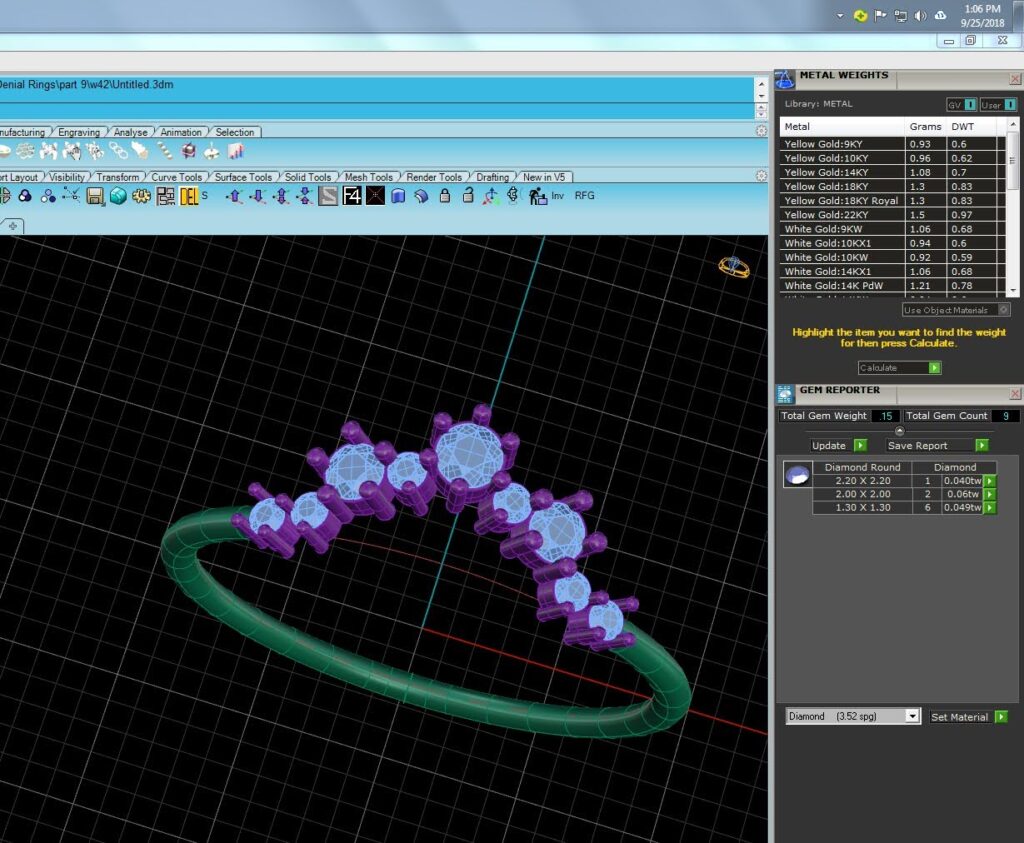Viewport: 1024px width, 843px height.
Task: Switch to the Transform tab
Action: 118,177
